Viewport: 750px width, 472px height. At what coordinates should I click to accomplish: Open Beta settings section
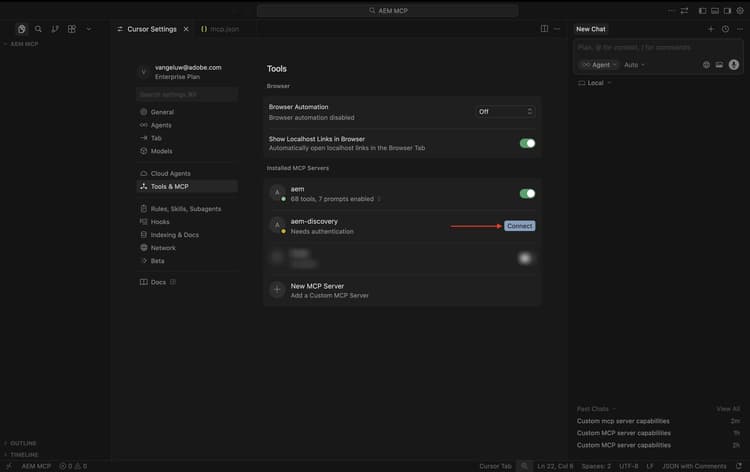(x=187, y=261)
